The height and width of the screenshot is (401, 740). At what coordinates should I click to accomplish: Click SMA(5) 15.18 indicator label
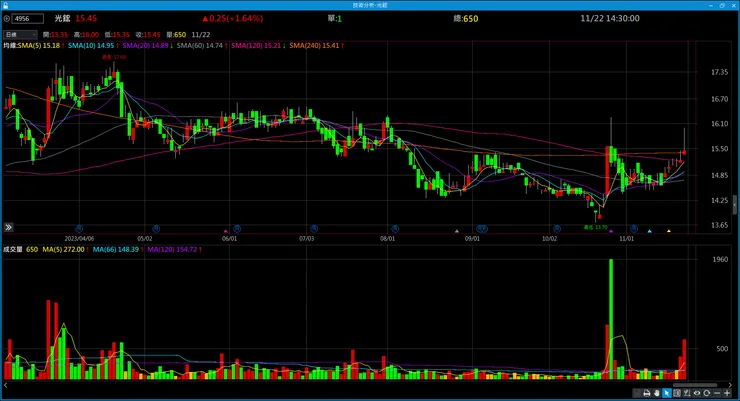click(41, 46)
